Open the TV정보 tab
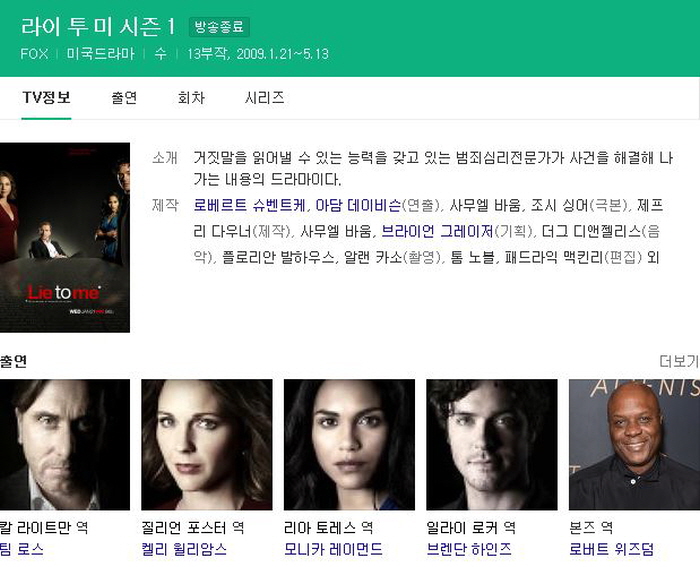Viewport: 700px width, 567px height. (x=46, y=98)
